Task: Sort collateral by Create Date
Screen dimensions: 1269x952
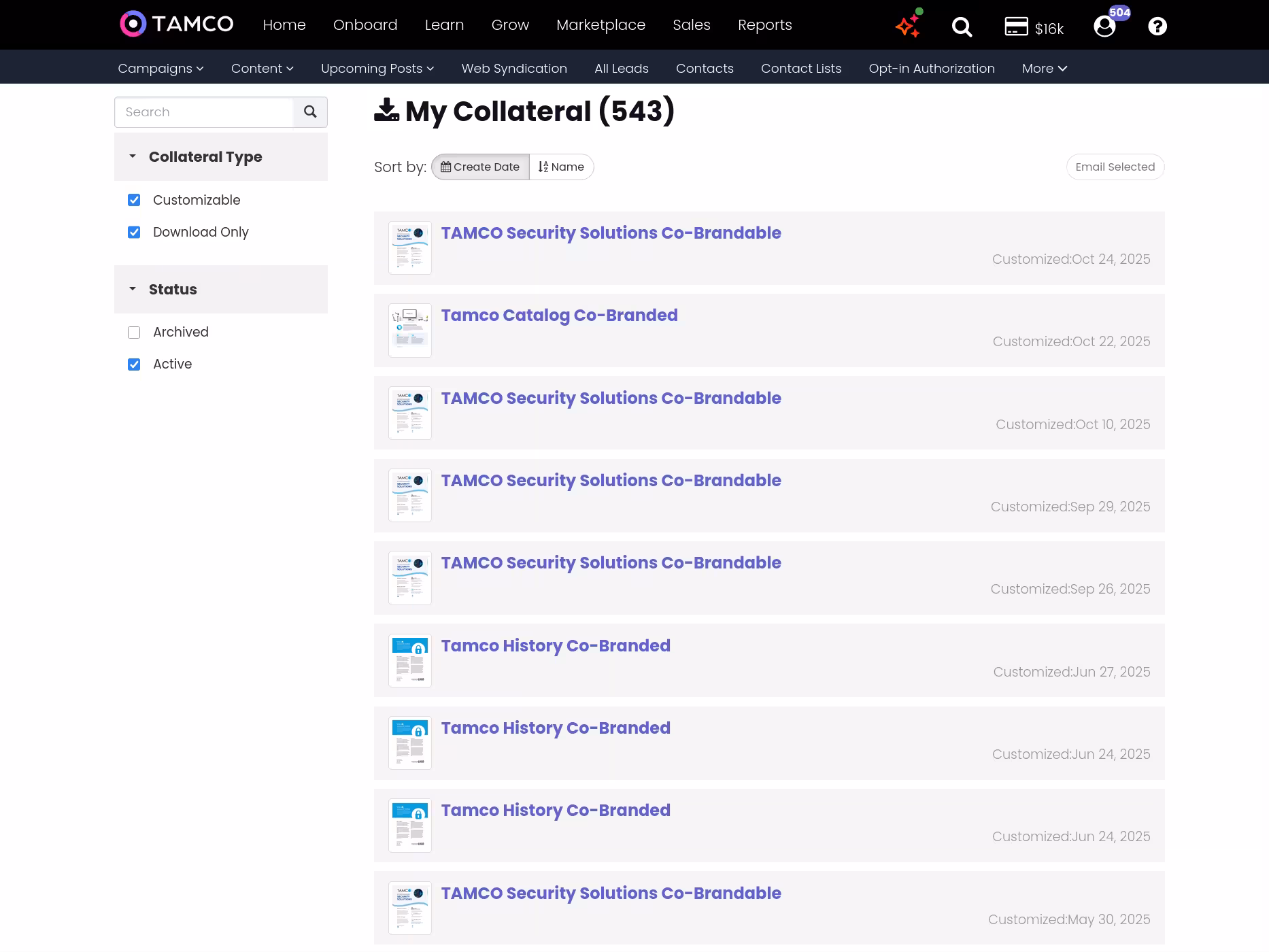Action: pos(480,167)
